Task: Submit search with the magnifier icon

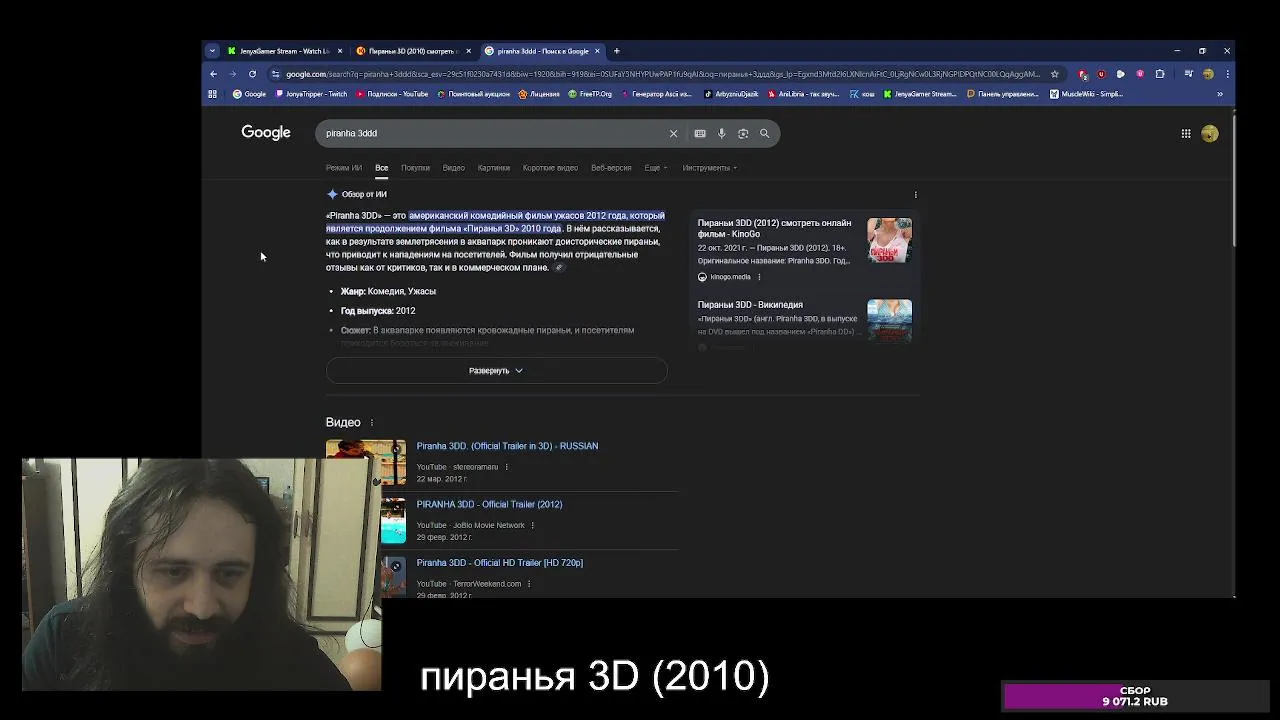Action: (x=764, y=133)
